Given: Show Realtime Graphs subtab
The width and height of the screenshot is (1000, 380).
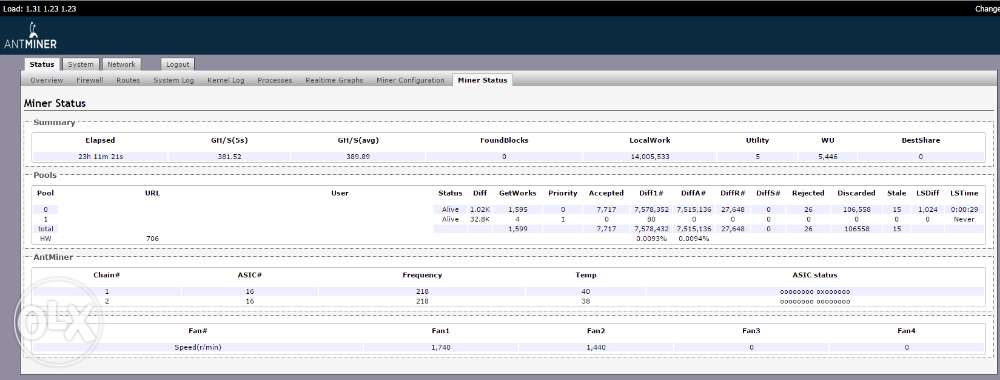Looking at the screenshot, I should pyautogui.click(x=334, y=80).
